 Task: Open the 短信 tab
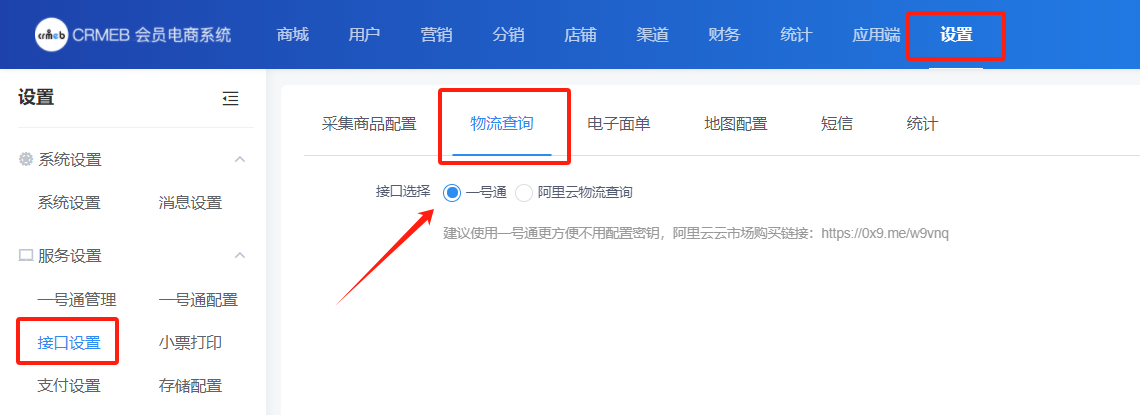[836, 125]
